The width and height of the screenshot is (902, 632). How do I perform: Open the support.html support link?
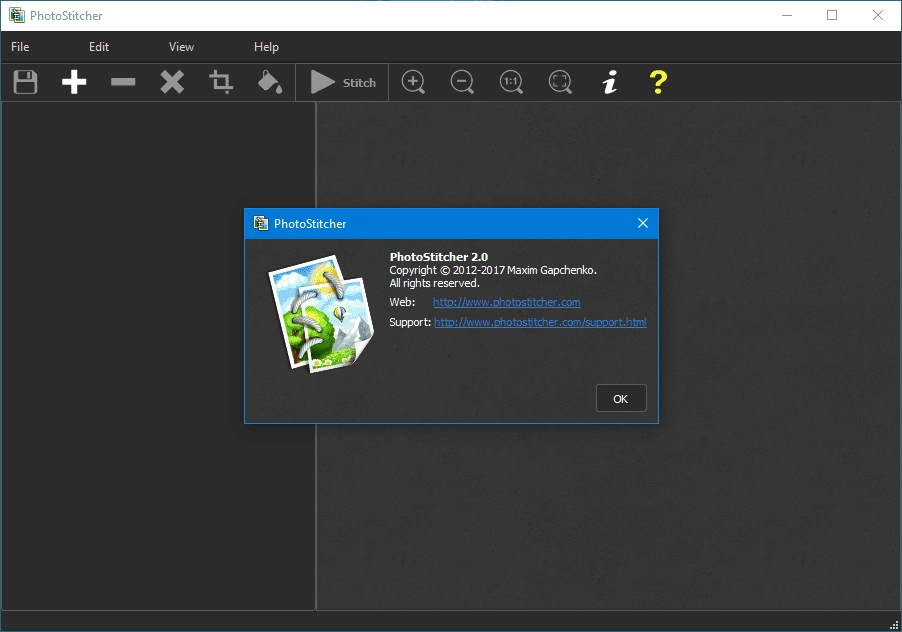pos(540,322)
